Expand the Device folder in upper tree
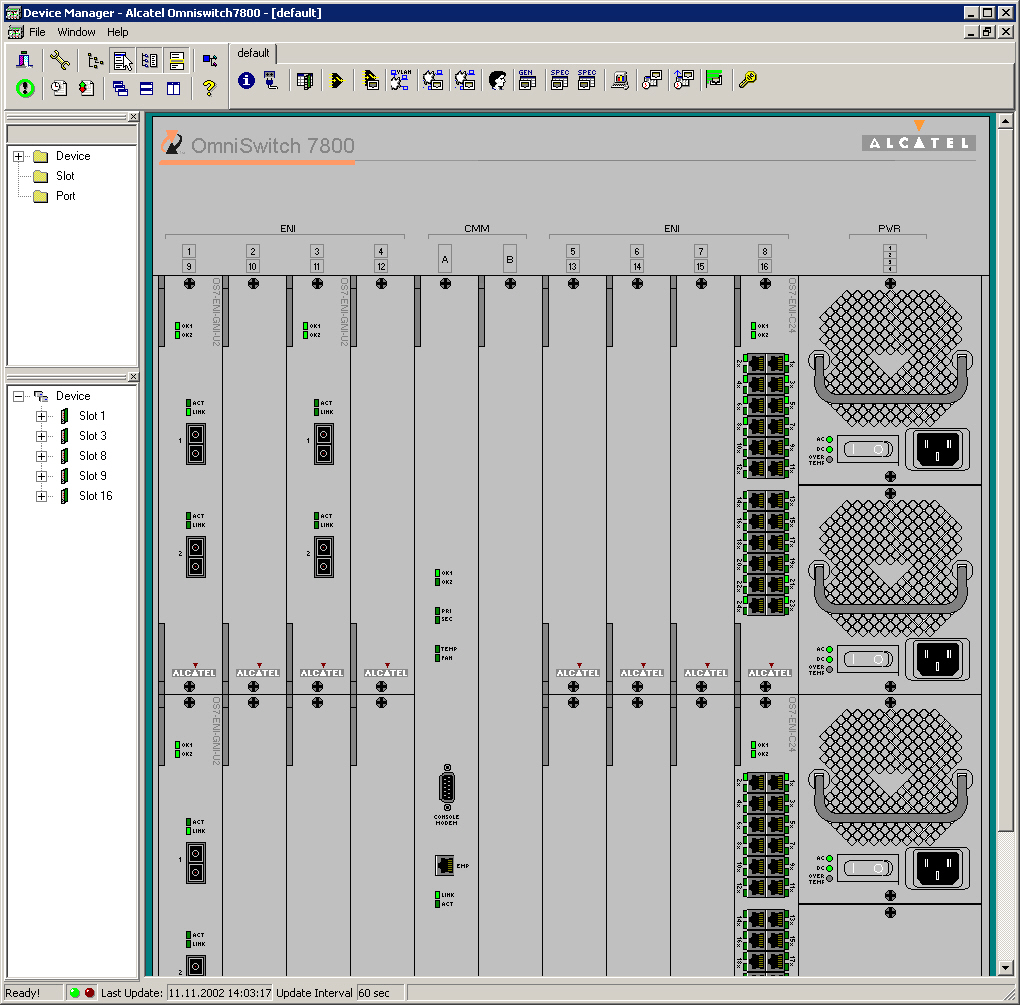The image size is (1020, 1005). (x=18, y=156)
